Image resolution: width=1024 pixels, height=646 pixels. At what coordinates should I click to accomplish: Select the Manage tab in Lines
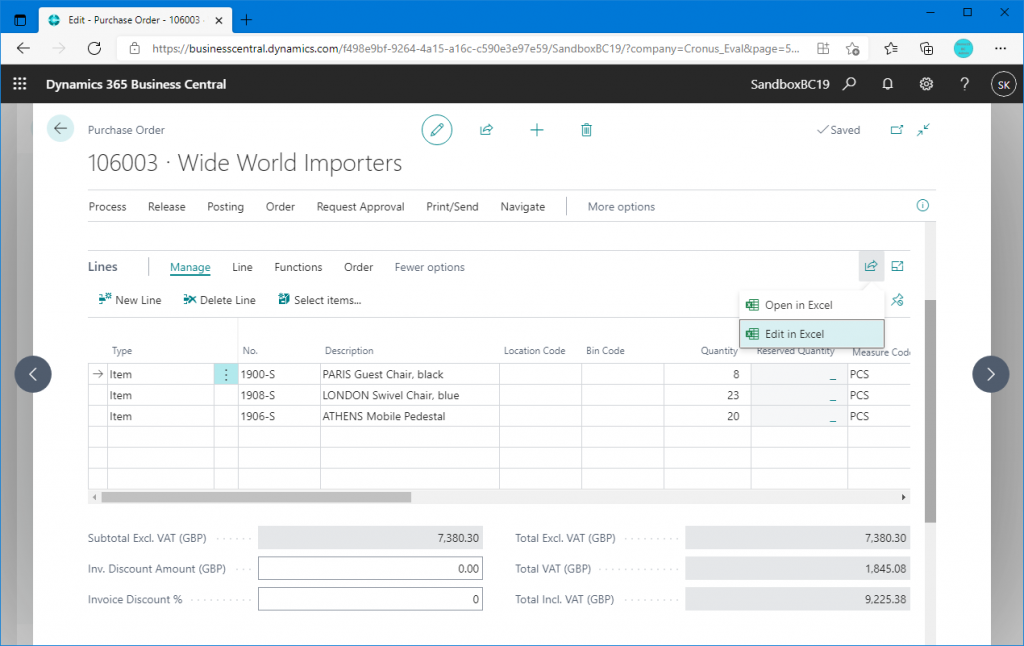pyautogui.click(x=190, y=267)
